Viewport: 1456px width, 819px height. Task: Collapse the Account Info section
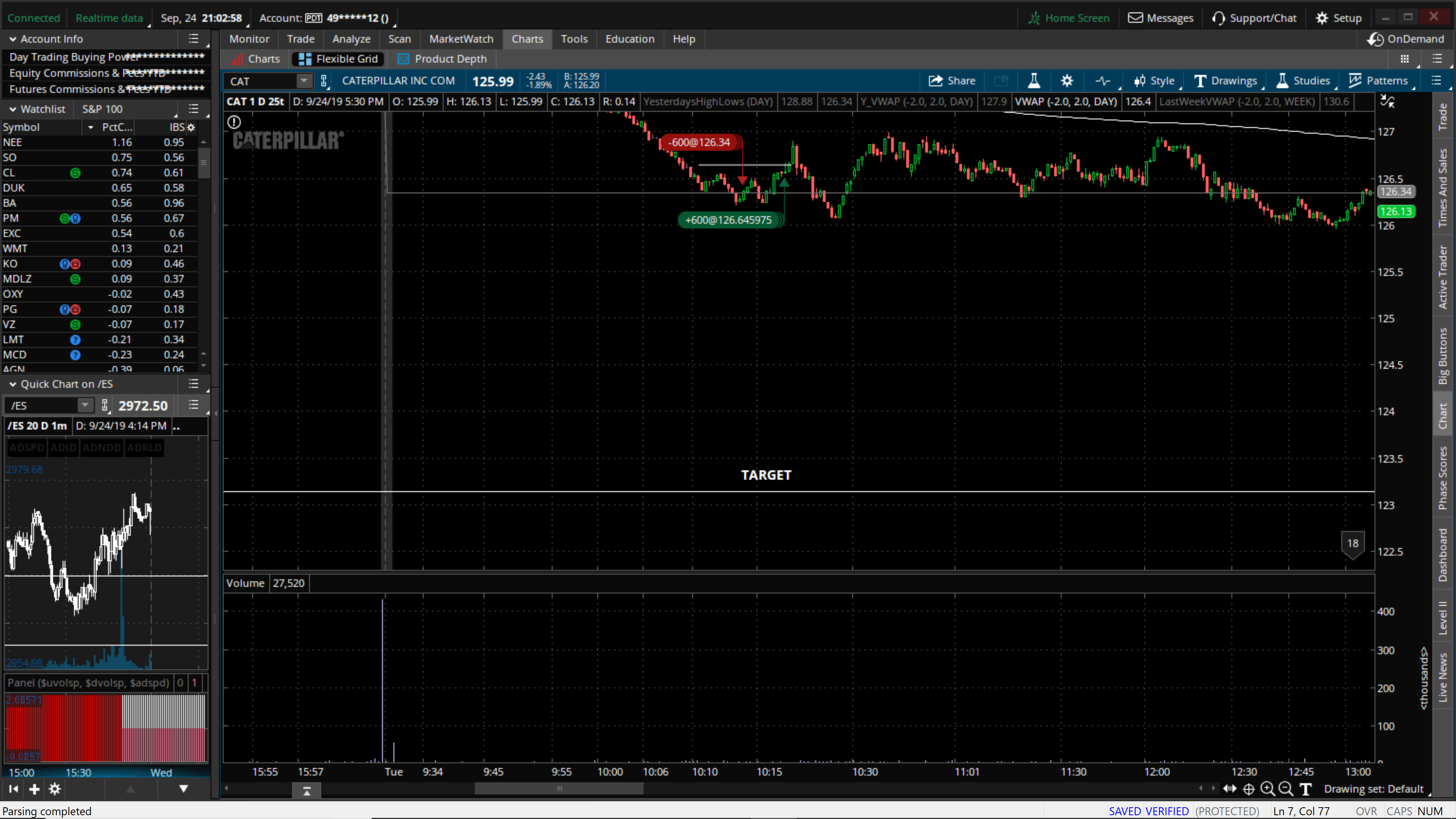click(13, 39)
